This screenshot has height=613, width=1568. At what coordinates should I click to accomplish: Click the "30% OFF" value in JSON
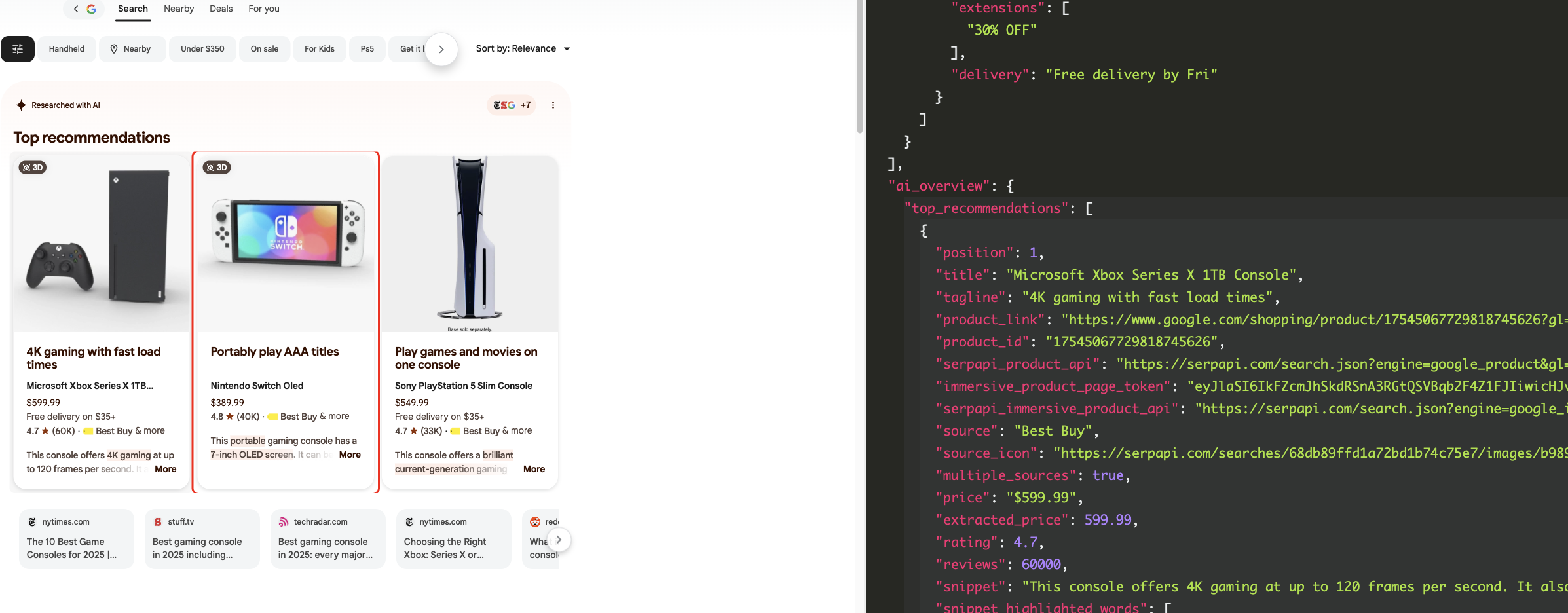point(1002,30)
